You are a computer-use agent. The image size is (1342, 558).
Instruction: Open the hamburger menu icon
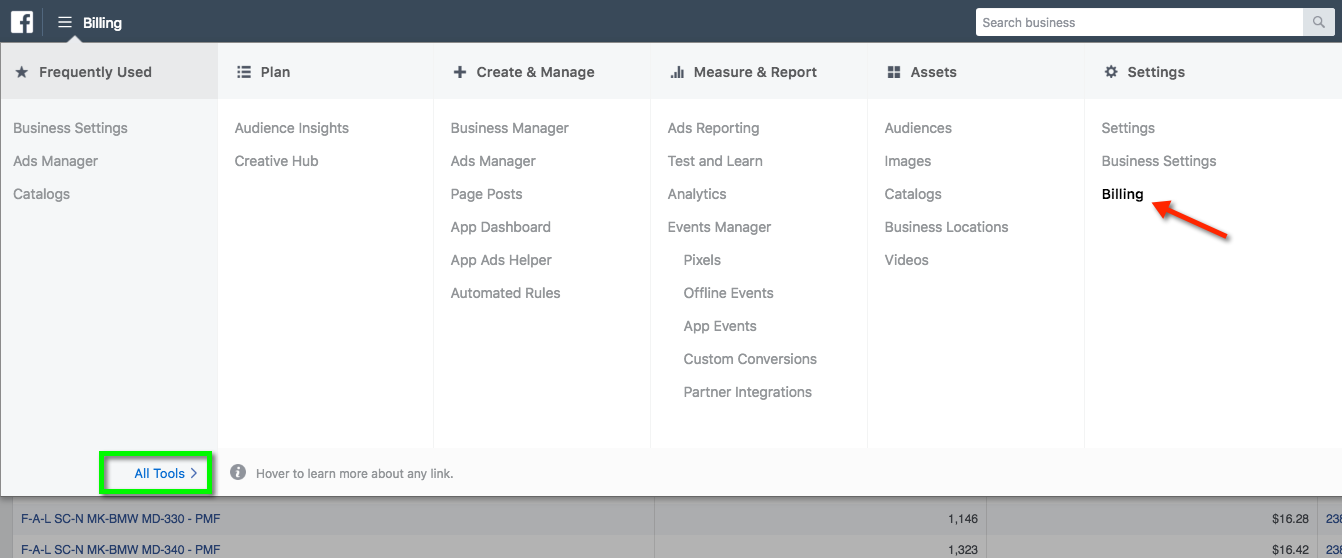coord(65,22)
